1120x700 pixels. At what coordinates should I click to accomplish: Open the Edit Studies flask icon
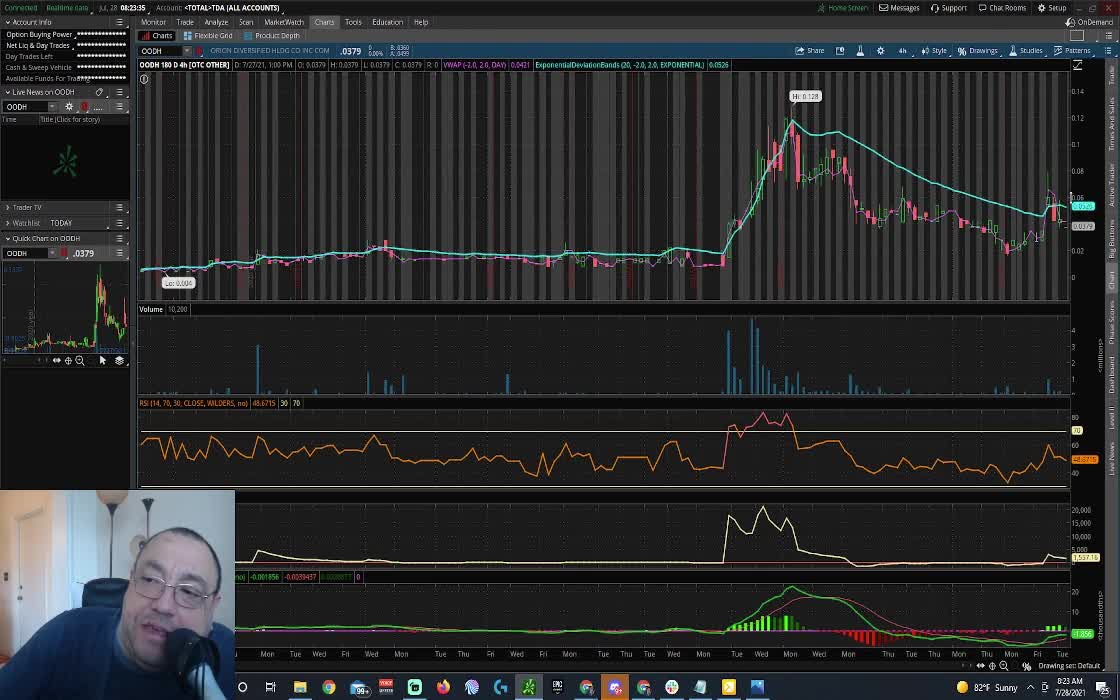pyautogui.click(x=860, y=51)
